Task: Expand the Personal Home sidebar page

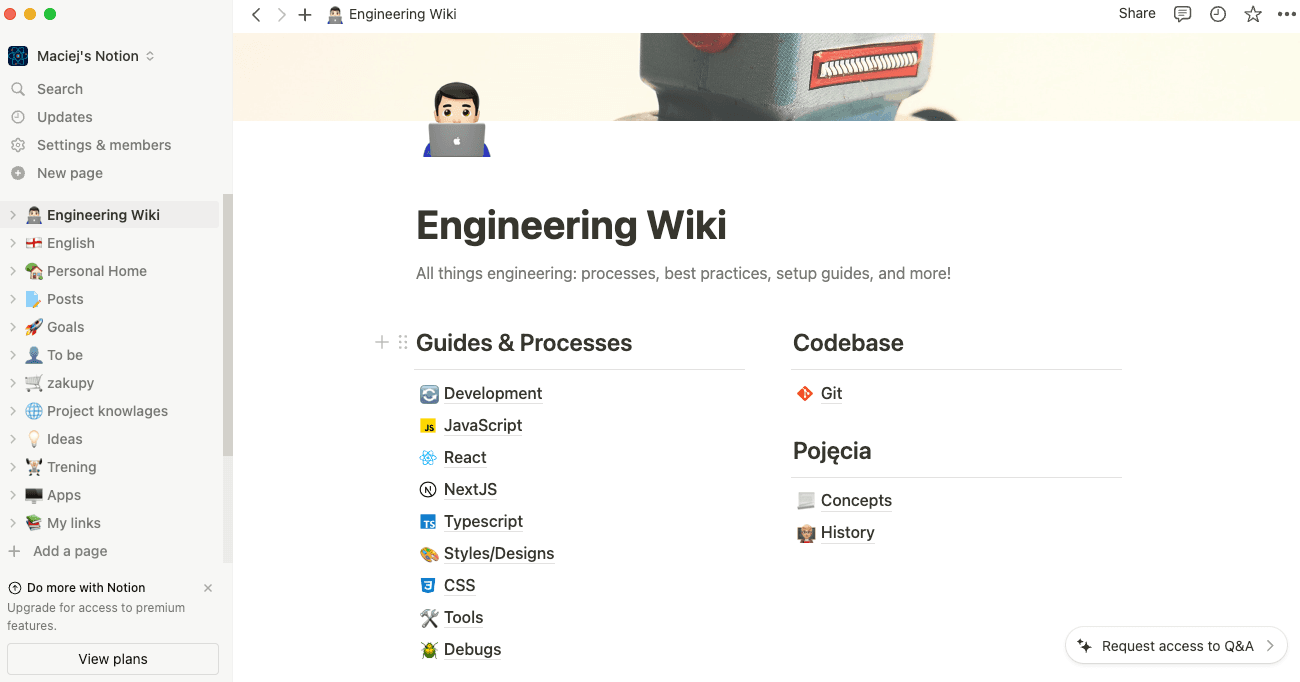Action: (13, 271)
